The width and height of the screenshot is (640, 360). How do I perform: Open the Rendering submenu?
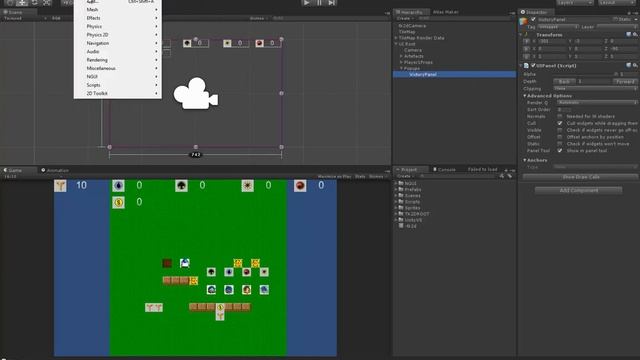118,60
